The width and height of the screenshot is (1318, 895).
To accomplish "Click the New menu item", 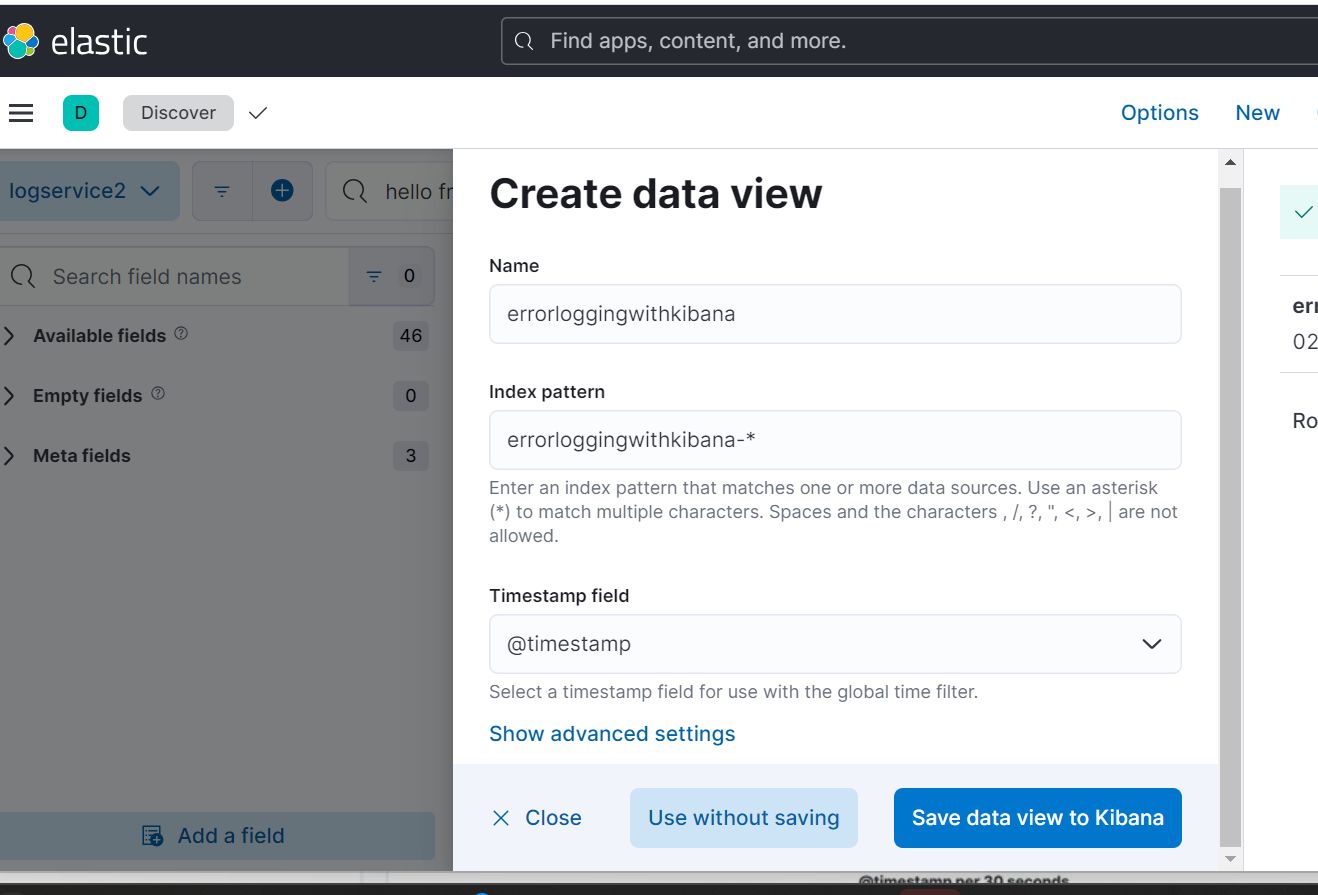I will pos(1257,112).
